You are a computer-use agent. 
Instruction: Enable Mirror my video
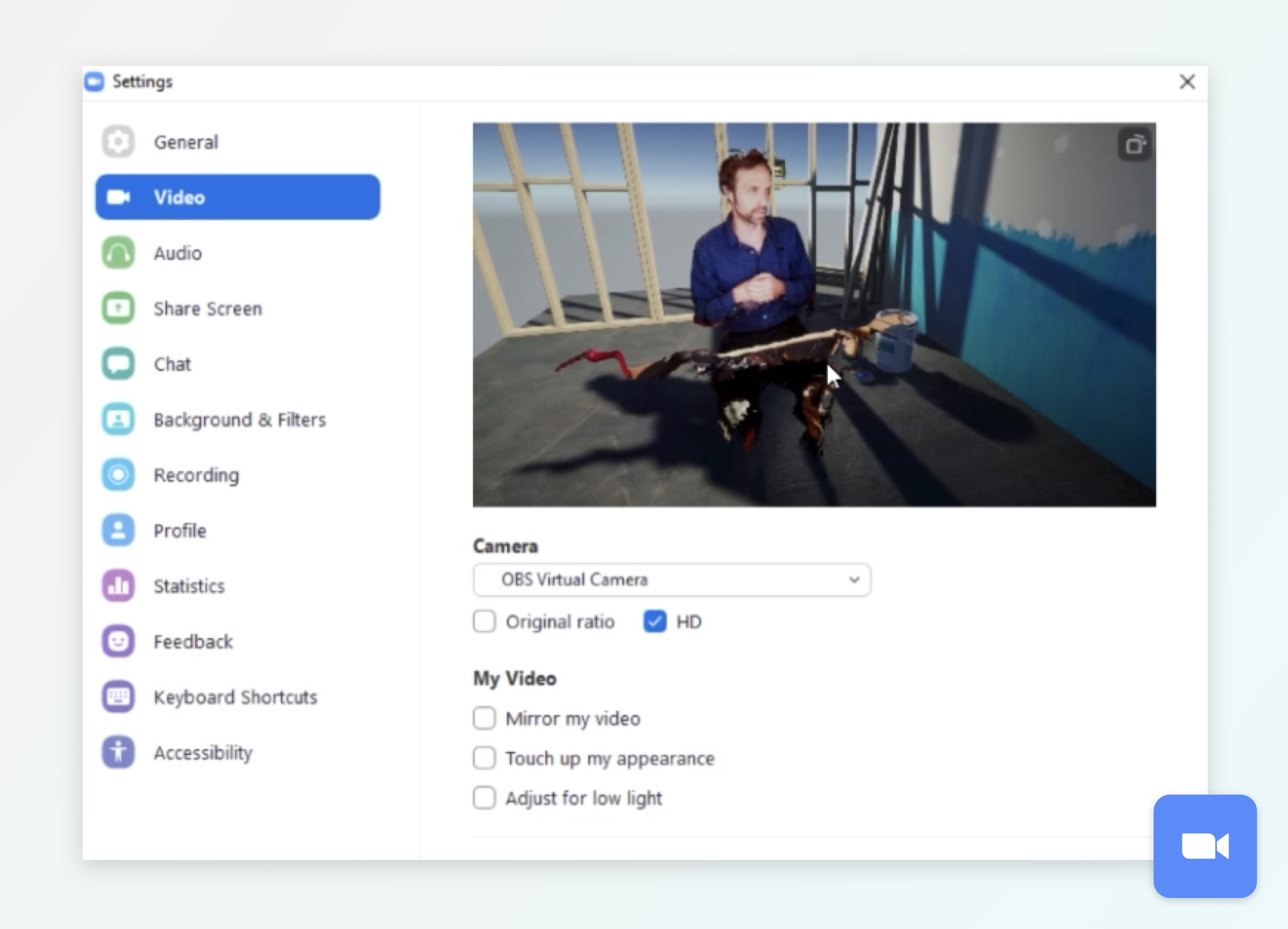tap(485, 718)
